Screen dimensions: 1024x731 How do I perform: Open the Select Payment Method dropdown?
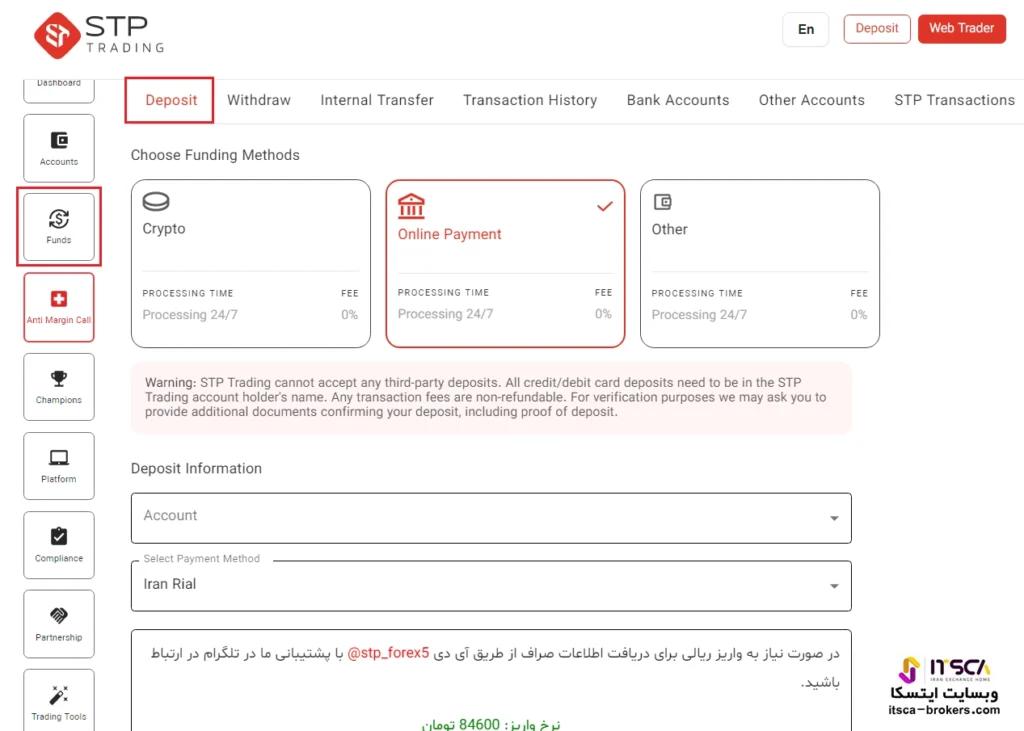(491, 586)
